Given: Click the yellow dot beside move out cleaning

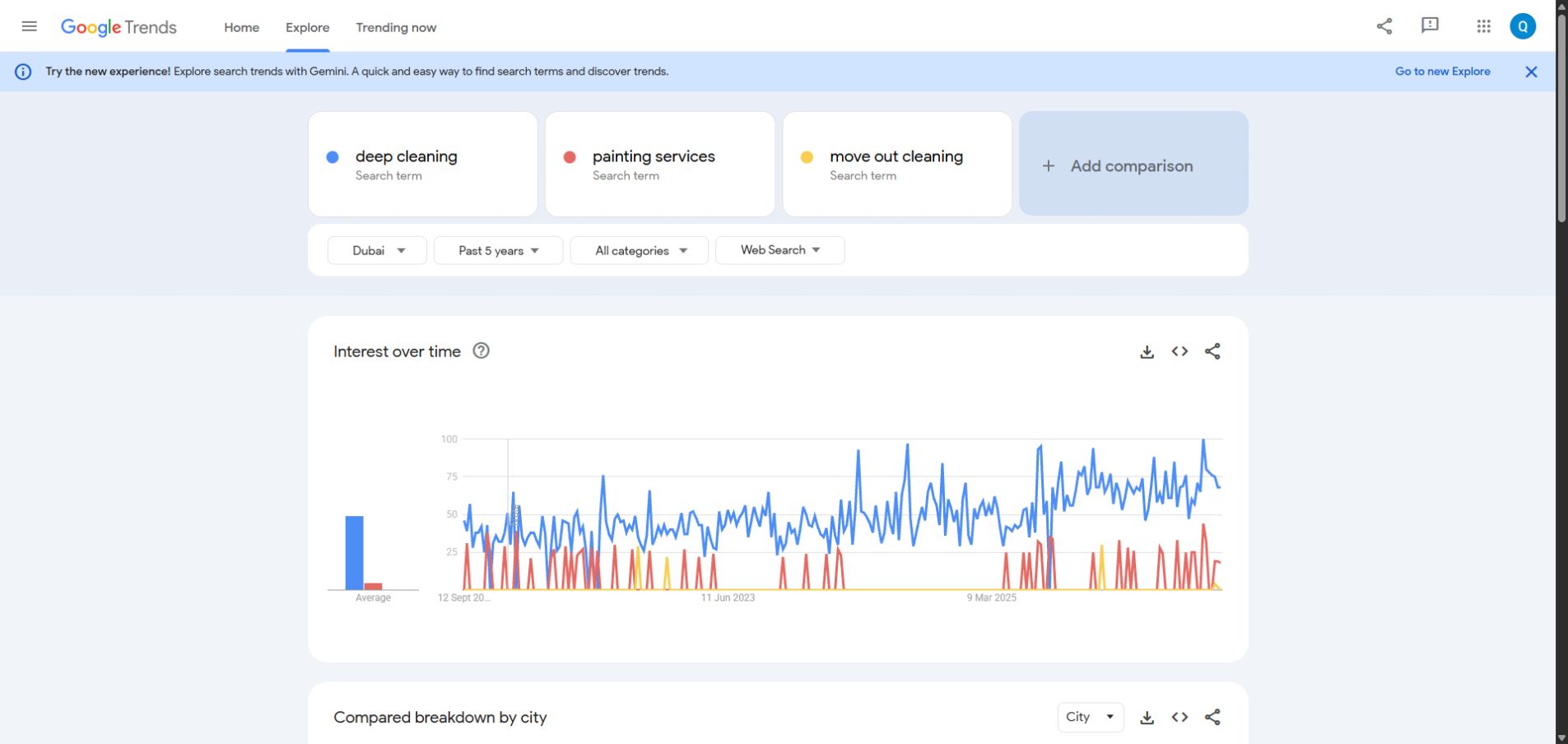Looking at the screenshot, I should [x=807, y=157].
